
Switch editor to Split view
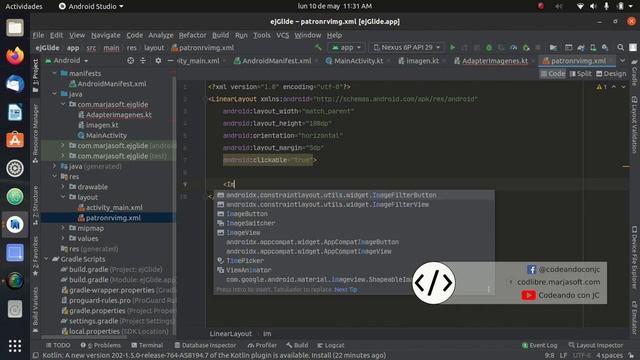tap(580, 74)
